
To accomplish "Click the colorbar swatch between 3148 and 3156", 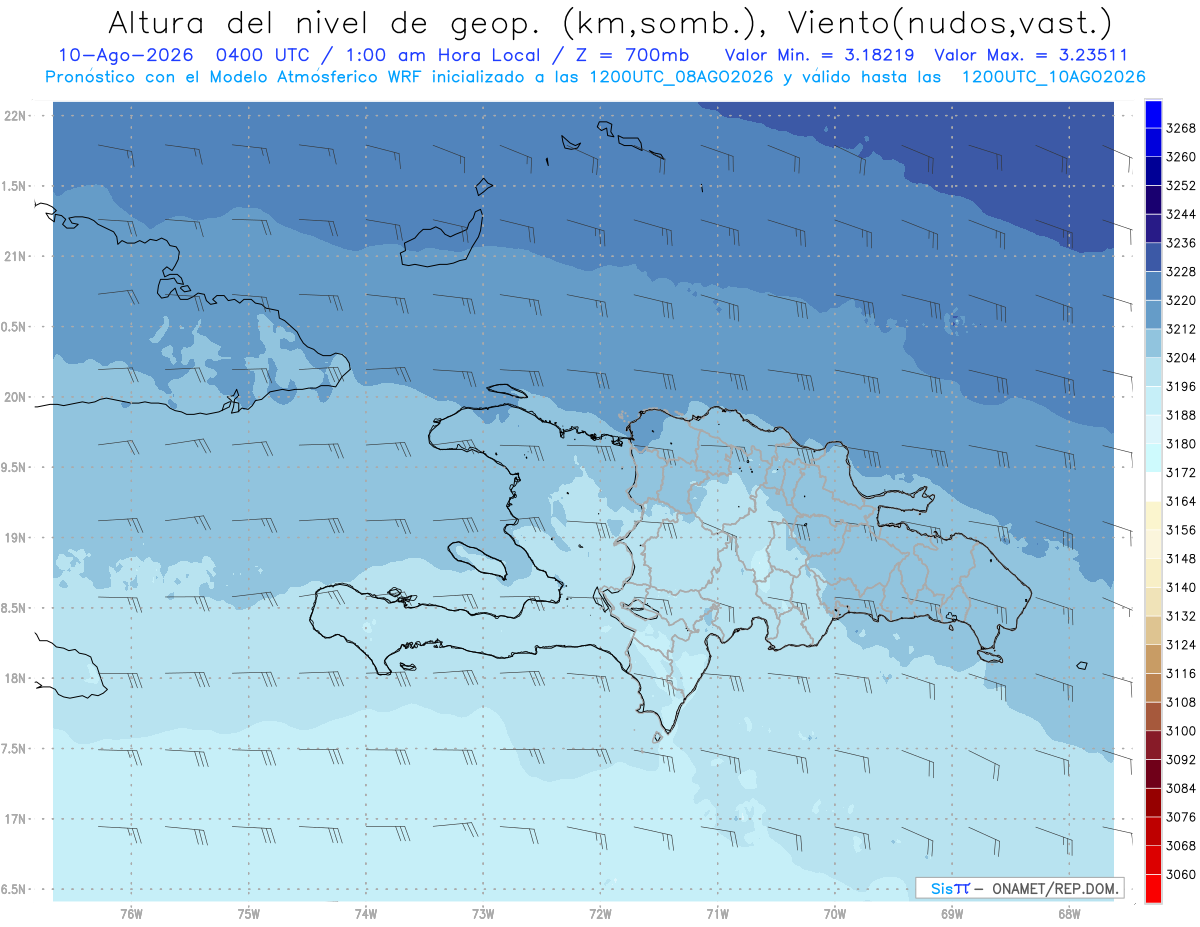I will click(x=1153, y=545).
